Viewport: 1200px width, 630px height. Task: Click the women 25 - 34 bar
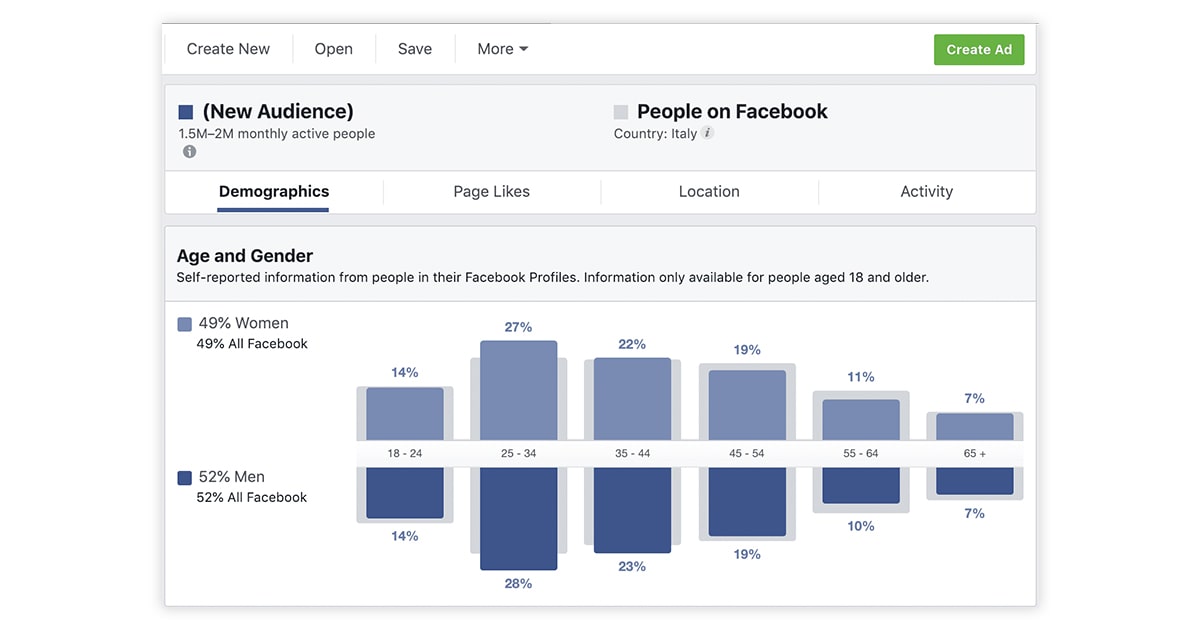click(518, 390)
